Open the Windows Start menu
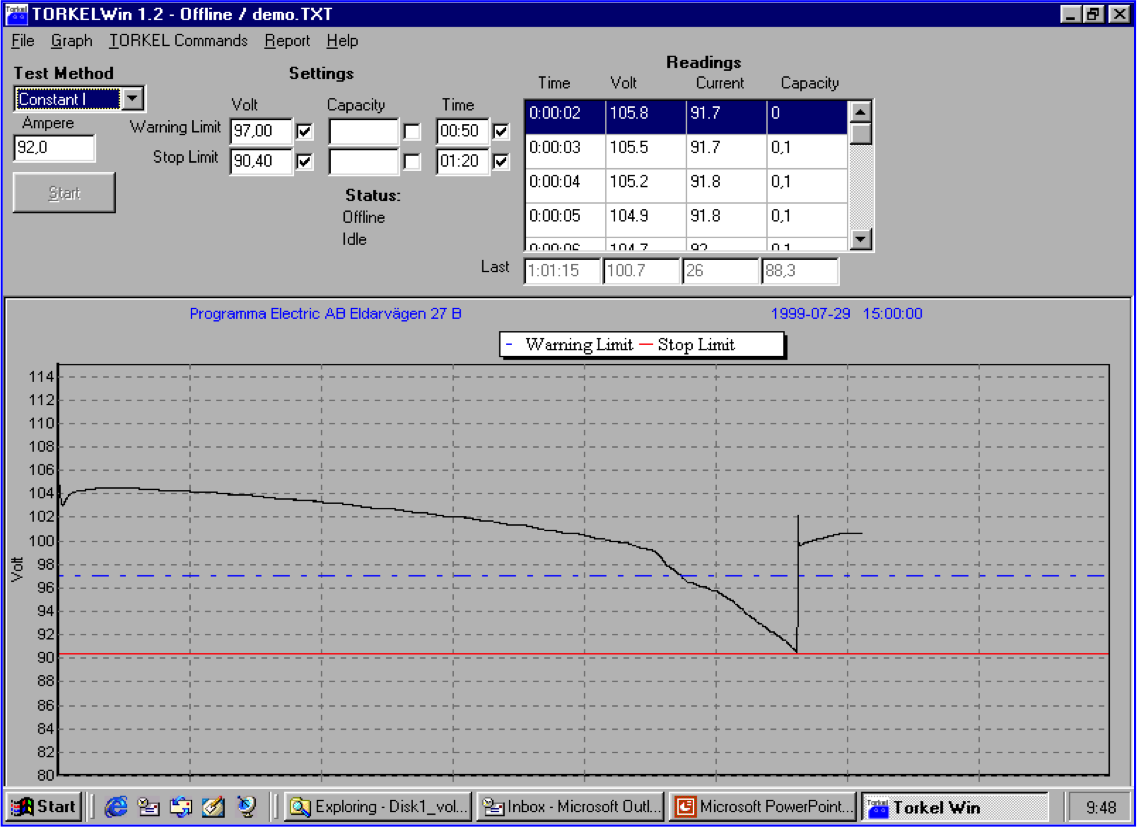This screenshot has height=827, width=1137. point(43,807)
